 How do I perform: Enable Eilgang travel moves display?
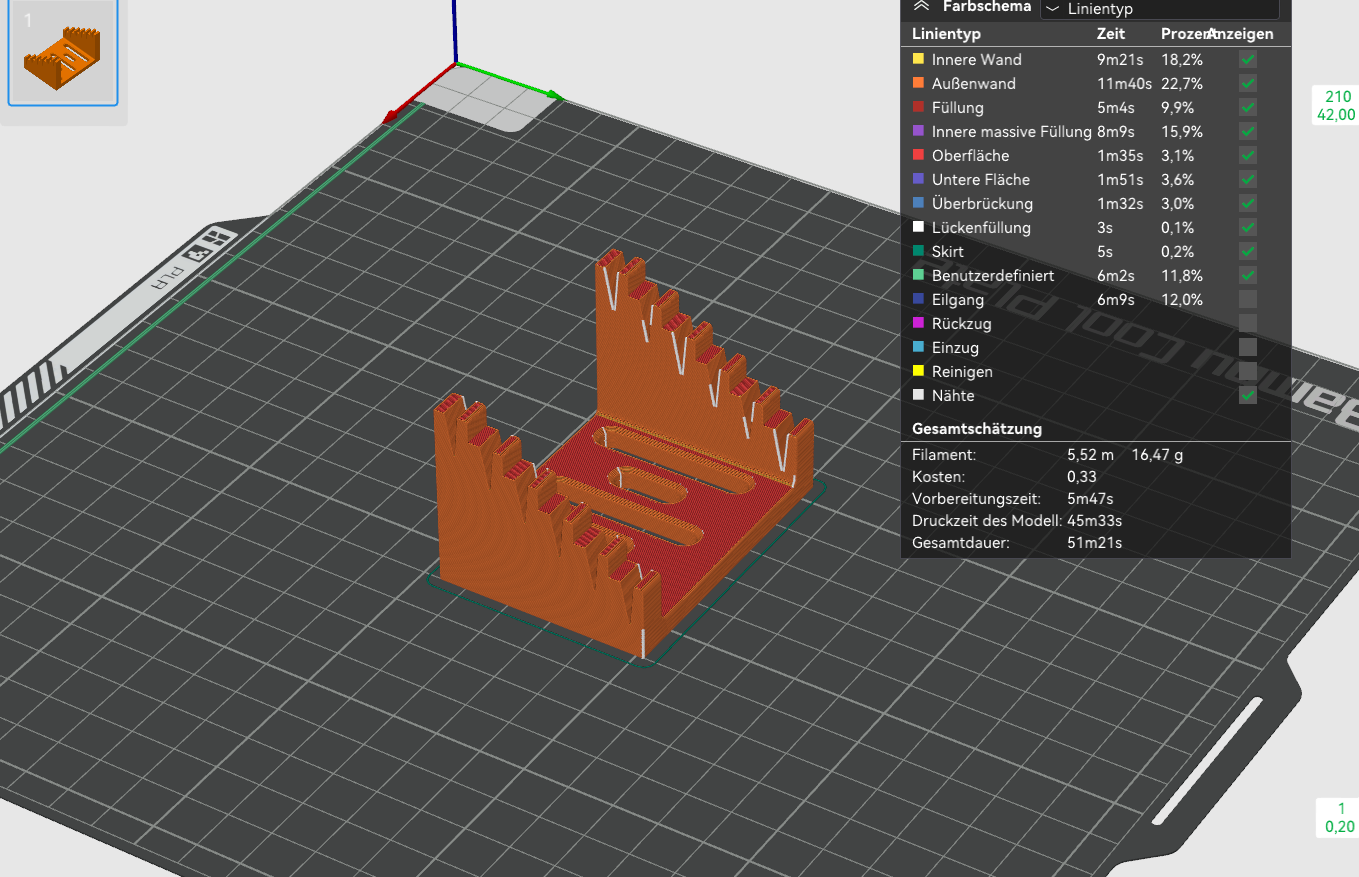1248,300
